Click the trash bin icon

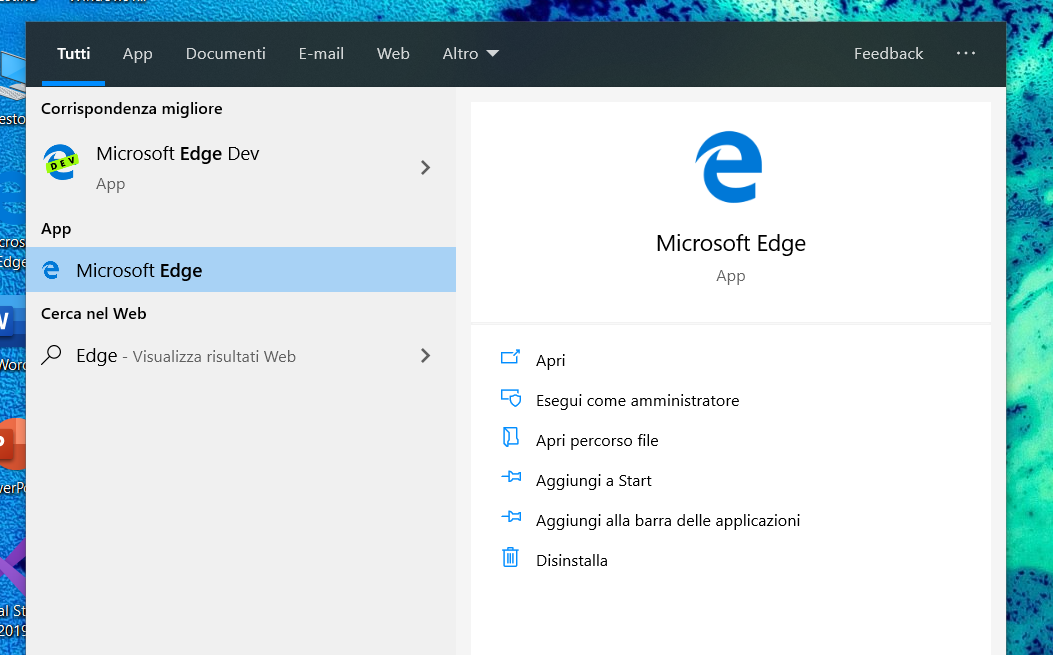click(x=510, y=557)
